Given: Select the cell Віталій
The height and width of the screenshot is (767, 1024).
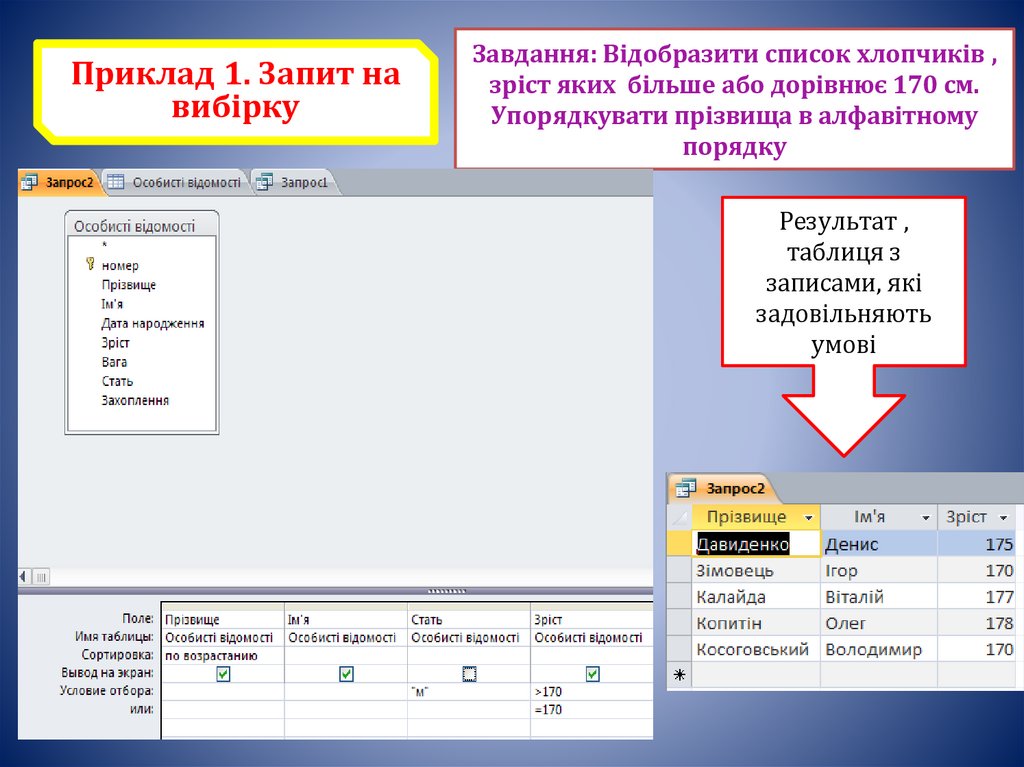Looking at the screenshot, I should (879, 596).
